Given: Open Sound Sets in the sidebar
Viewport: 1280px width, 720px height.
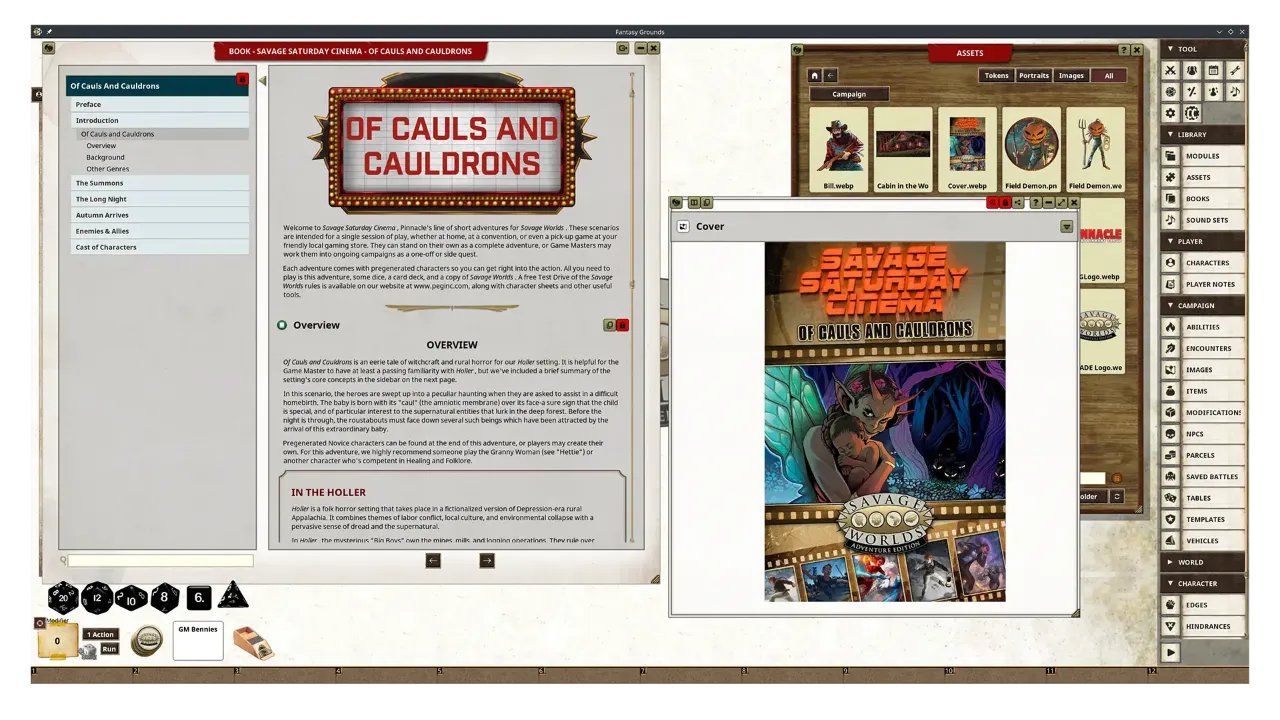Looking at the screenshot, I should [1203, 220].
